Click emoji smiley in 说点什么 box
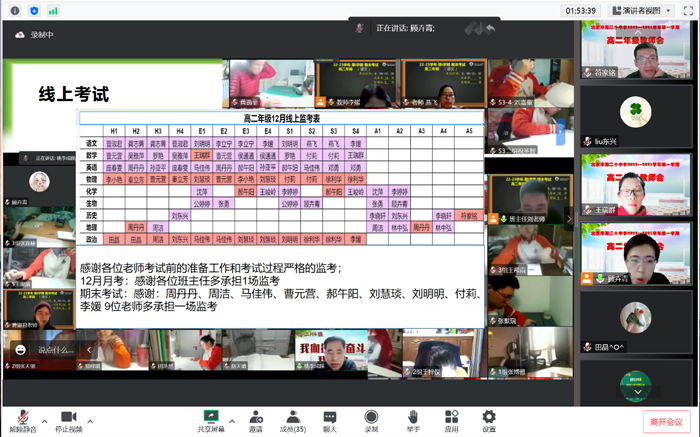Screen dimensions: 700x437 [21, 350]
